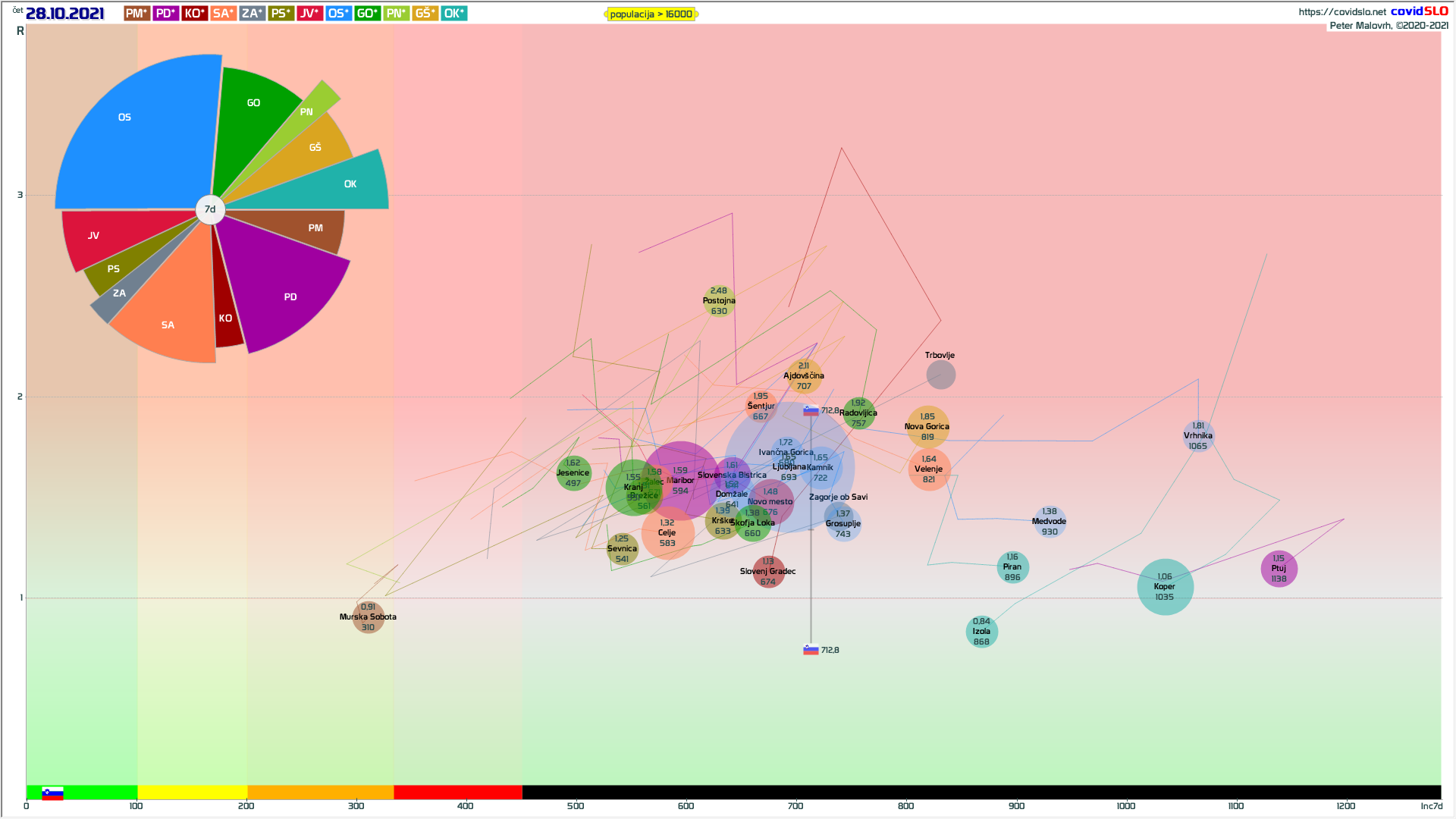The width and height of the screenshot is (1456, 819).
Task: Click the Slovenia 712.8 upper flag marker
Action: (811, 411)
